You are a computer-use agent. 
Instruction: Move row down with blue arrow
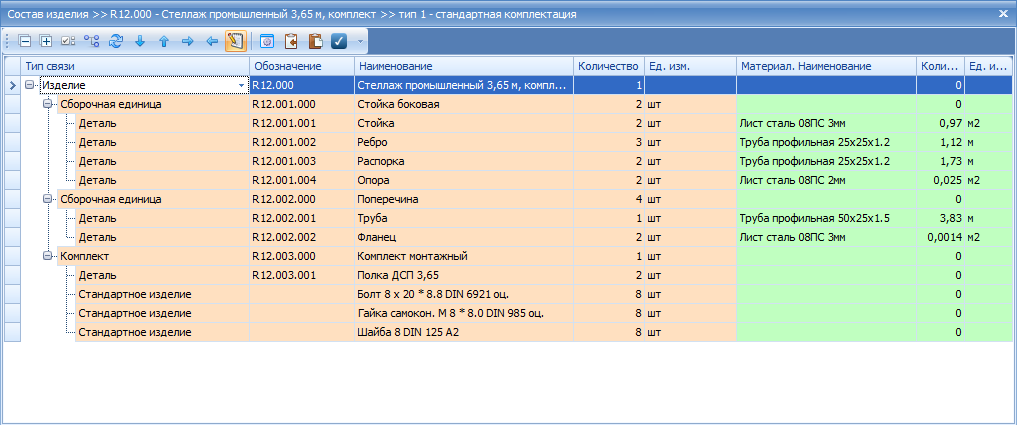point(139,42)
